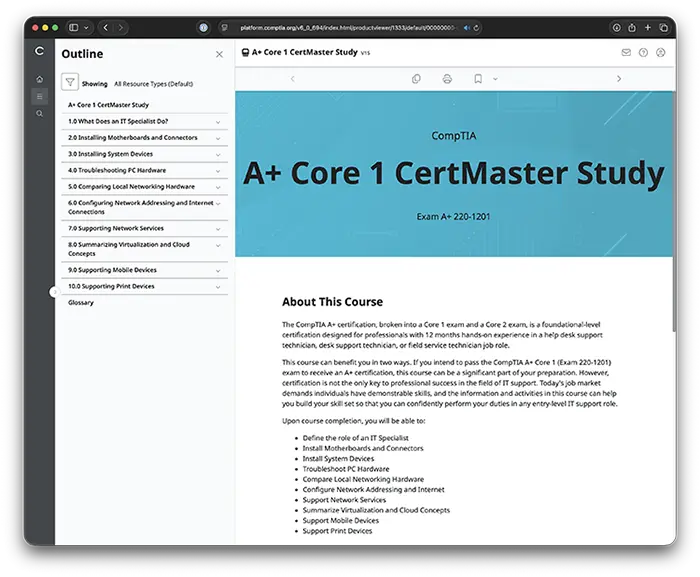Open the bookmark dropdown arrow

(495, 78)
